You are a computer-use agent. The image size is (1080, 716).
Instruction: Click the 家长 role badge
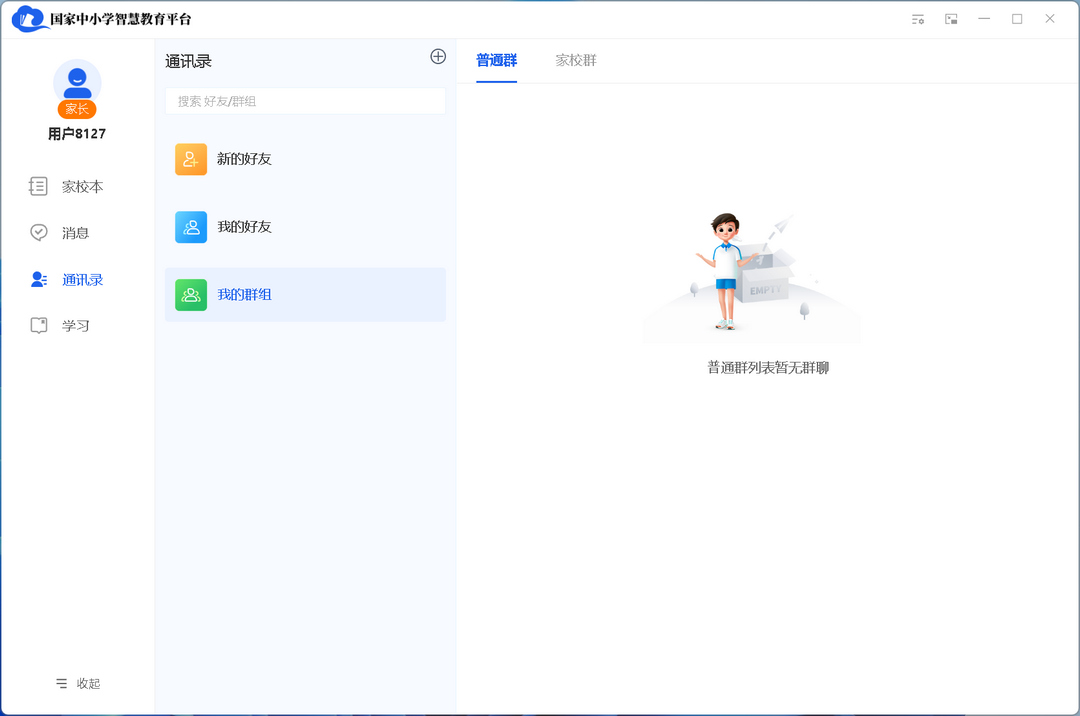click(77, 109)
